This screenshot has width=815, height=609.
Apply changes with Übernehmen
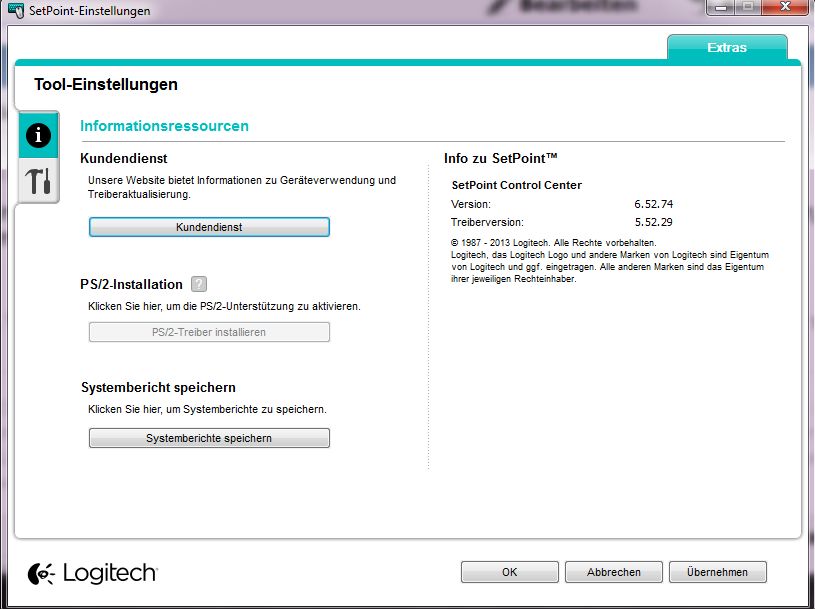pos(717,572)
